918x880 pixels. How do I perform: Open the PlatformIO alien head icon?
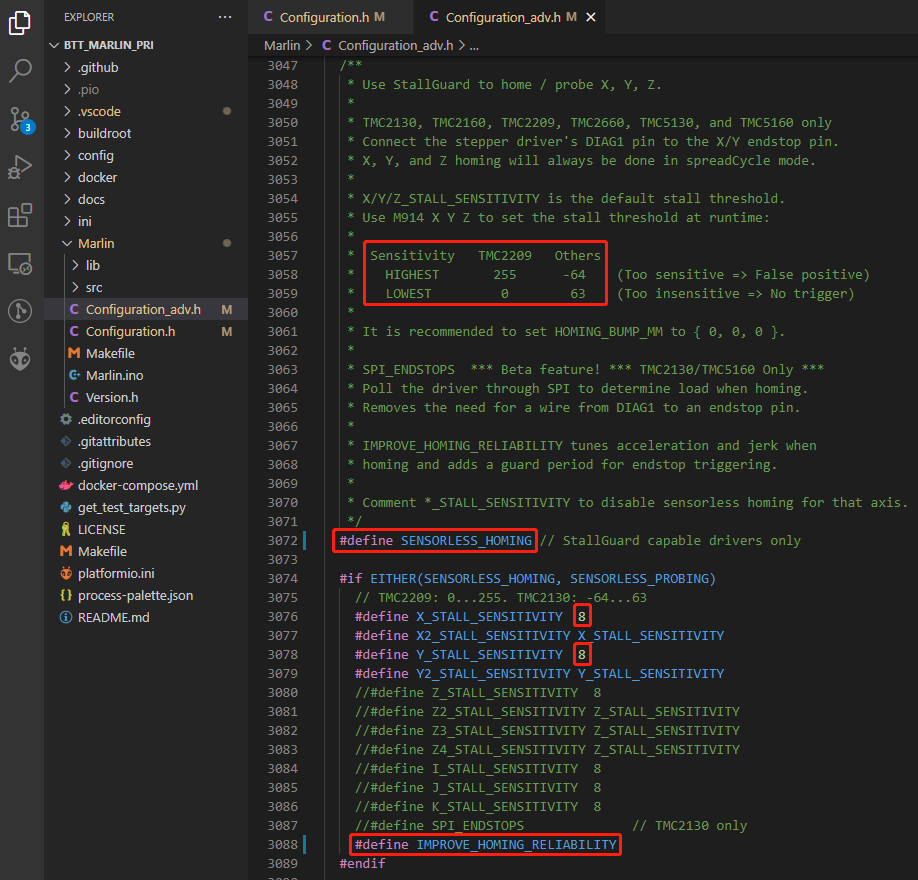pos(21,359)
